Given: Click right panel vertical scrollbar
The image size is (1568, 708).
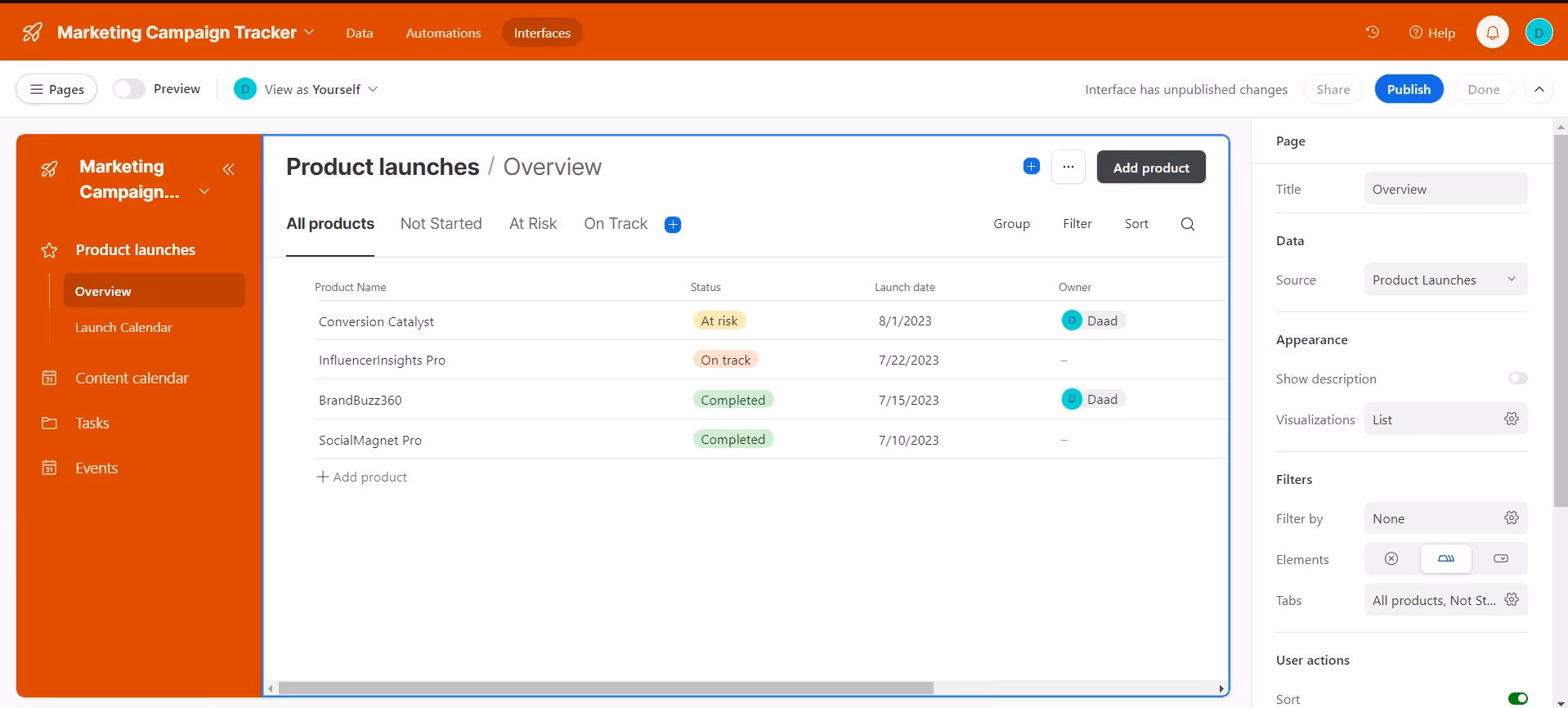Looking at the screenshot, I should pos(1561,320).
